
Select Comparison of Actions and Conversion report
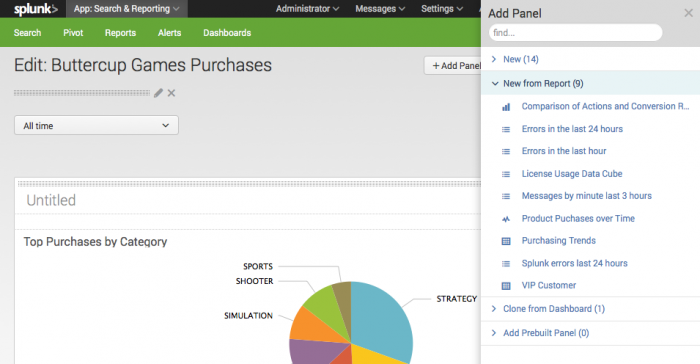pos(605,106)
